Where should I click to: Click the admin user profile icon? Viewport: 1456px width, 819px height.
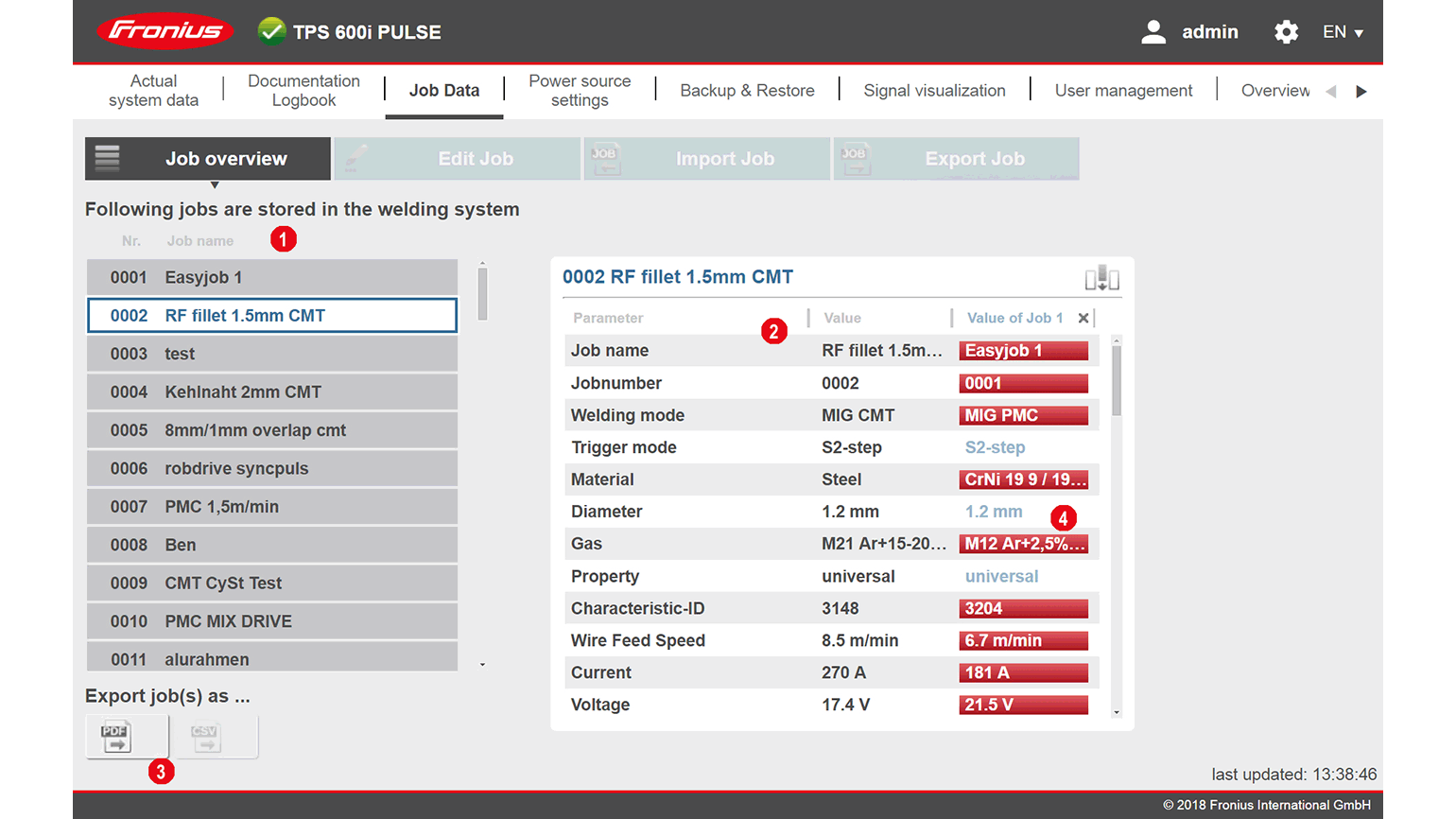point(1153,32)
